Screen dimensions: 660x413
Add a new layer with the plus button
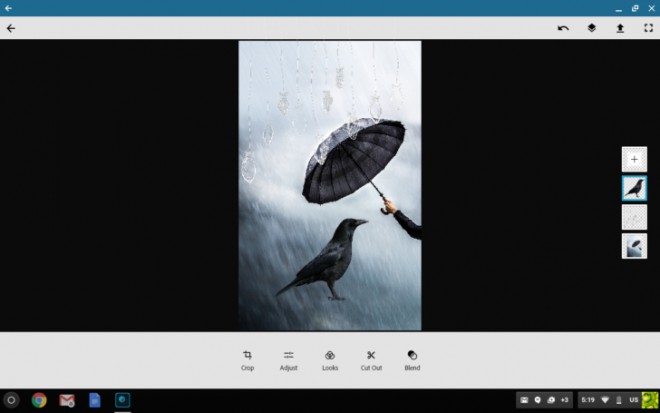(x=634, y=159)
